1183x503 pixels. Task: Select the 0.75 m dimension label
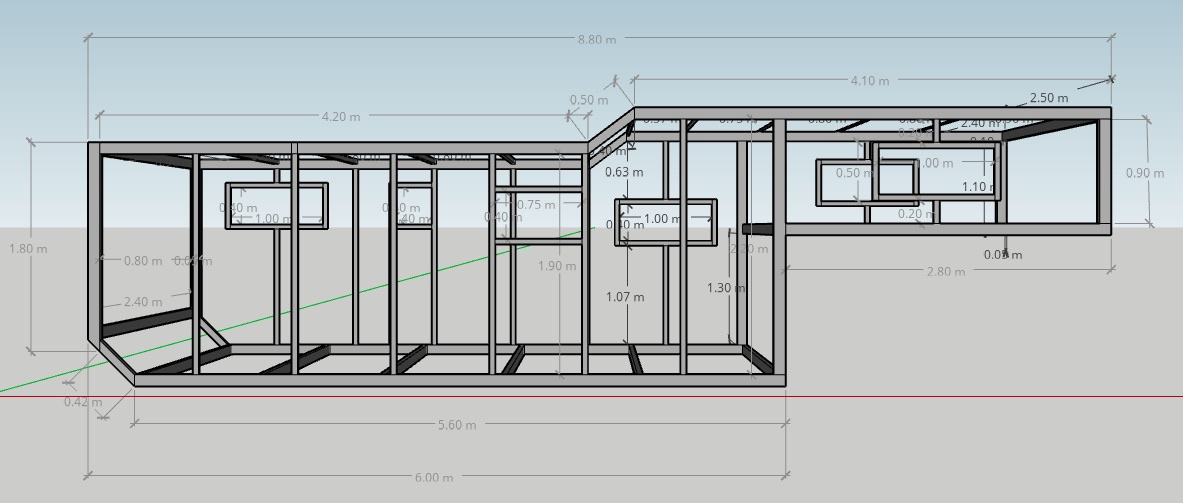536,205
